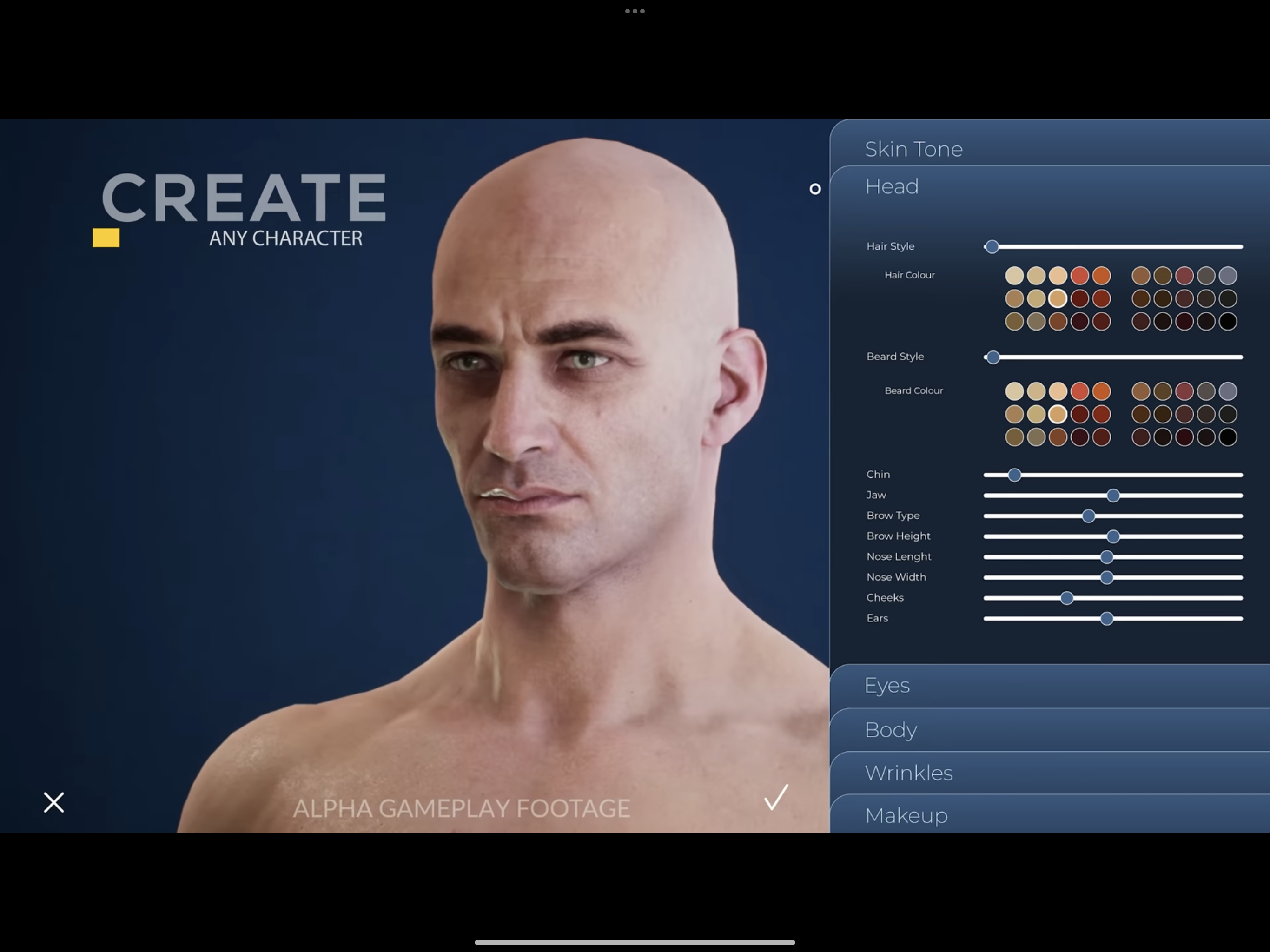This screenshot has width=1270, height=952.
Task: Click the Cheeks slider handle
Action: click(x=1067, y=598)
